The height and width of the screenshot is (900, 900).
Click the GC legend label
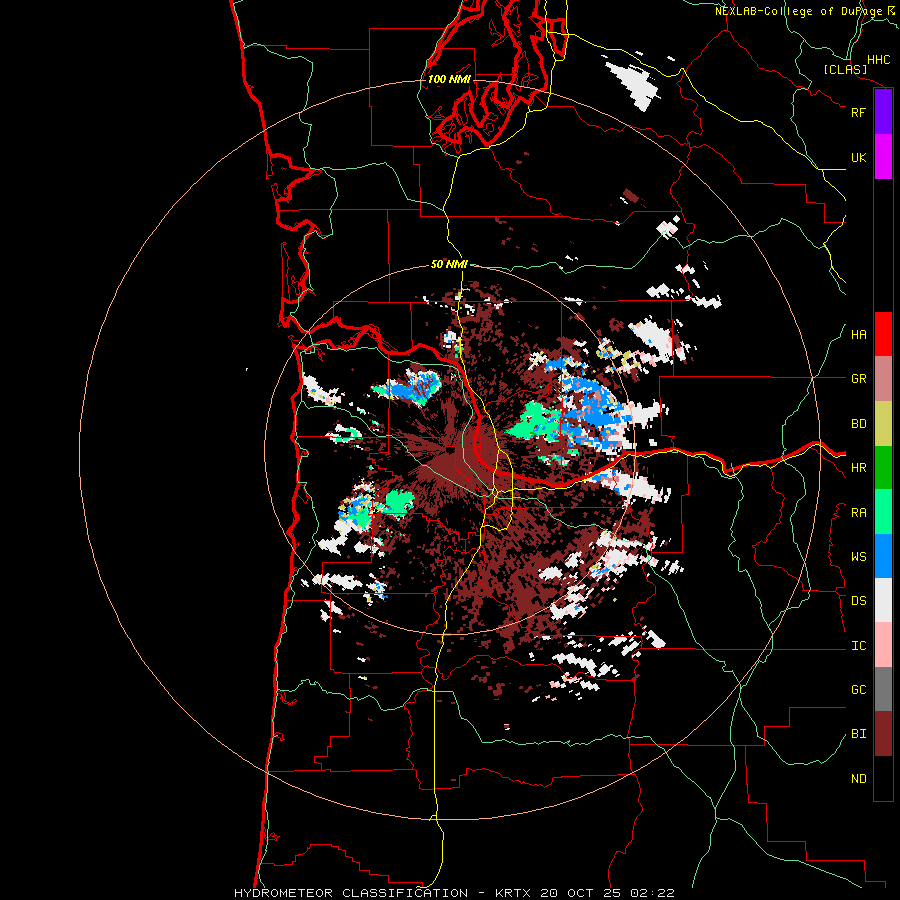(x=858, y=690)
